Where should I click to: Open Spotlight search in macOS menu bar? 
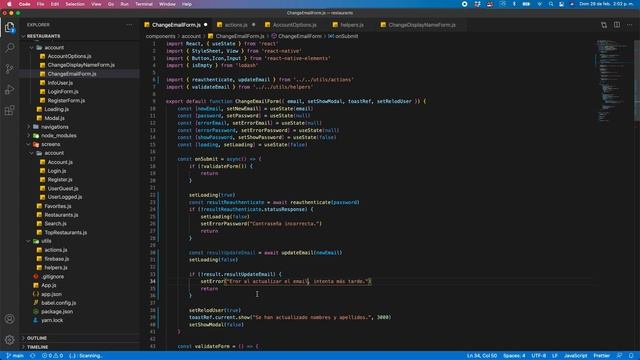pyautogui.click(x=551, y=4)
